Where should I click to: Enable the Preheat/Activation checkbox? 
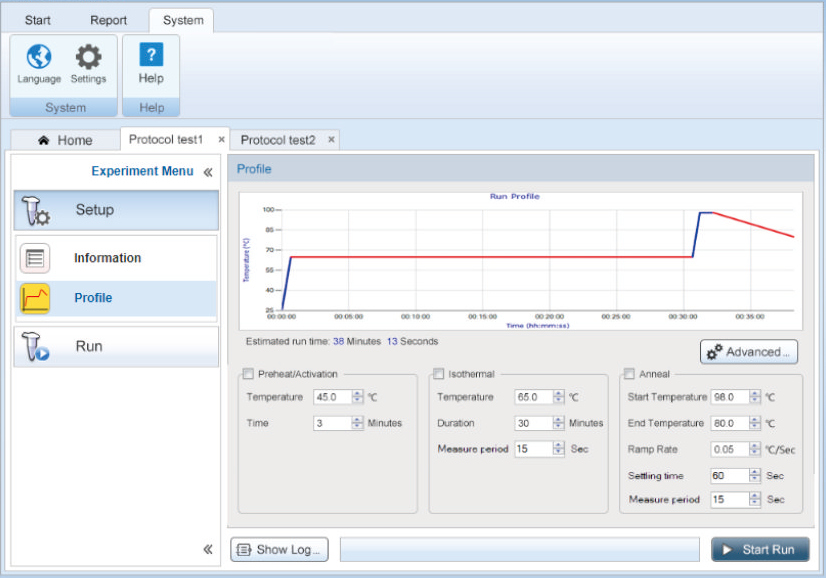click(x=248, y=374)
